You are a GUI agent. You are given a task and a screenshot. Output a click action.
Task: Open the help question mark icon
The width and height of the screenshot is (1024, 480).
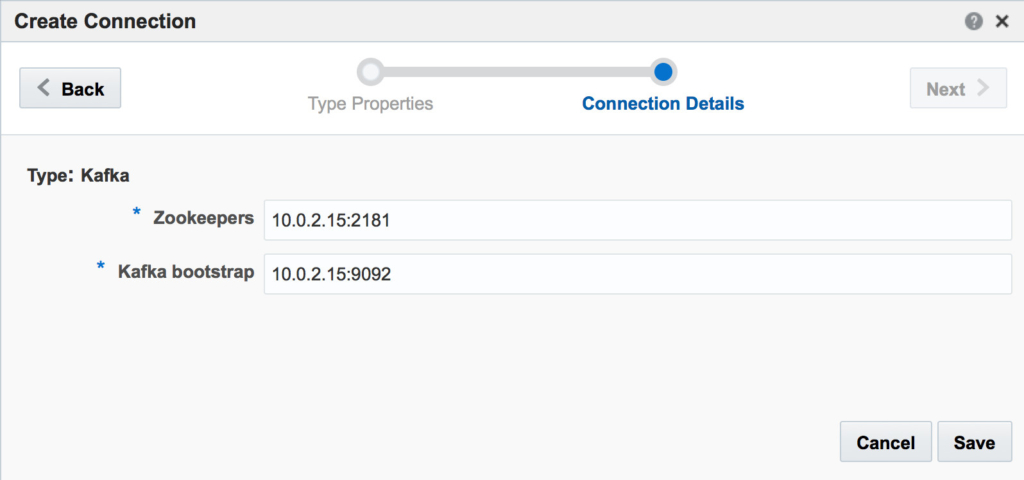tap(974, 22)
